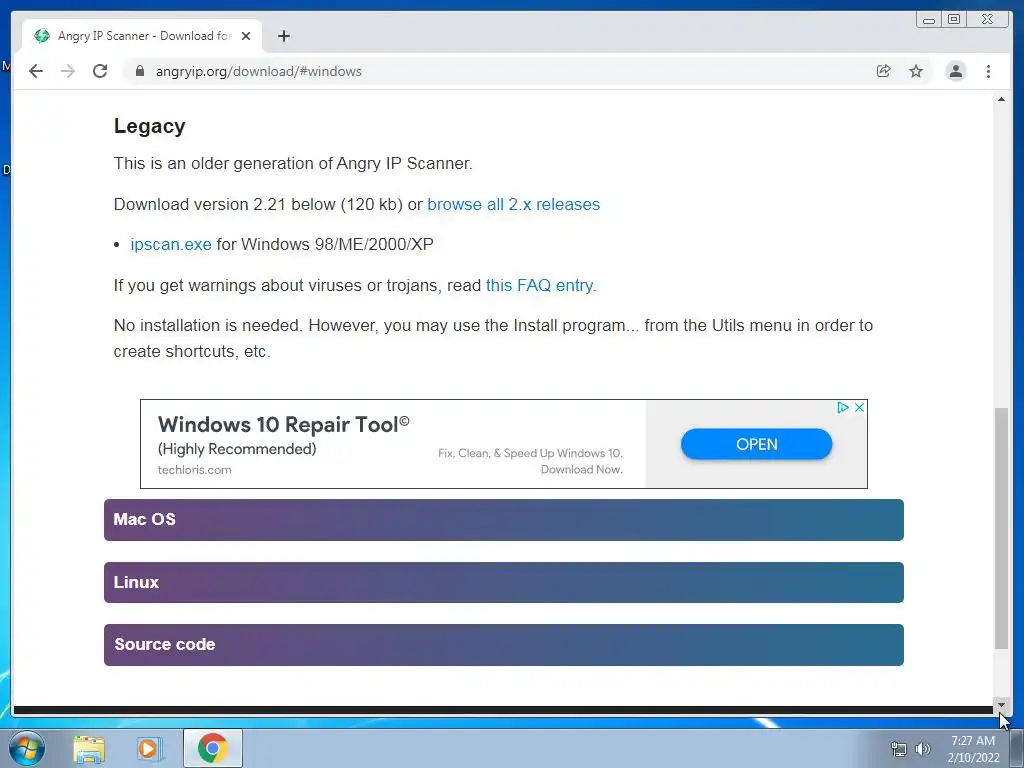This screenshot has height=768, width=1024.
Task: Go back using the browser back arrow
Action: tap(36, 71)
